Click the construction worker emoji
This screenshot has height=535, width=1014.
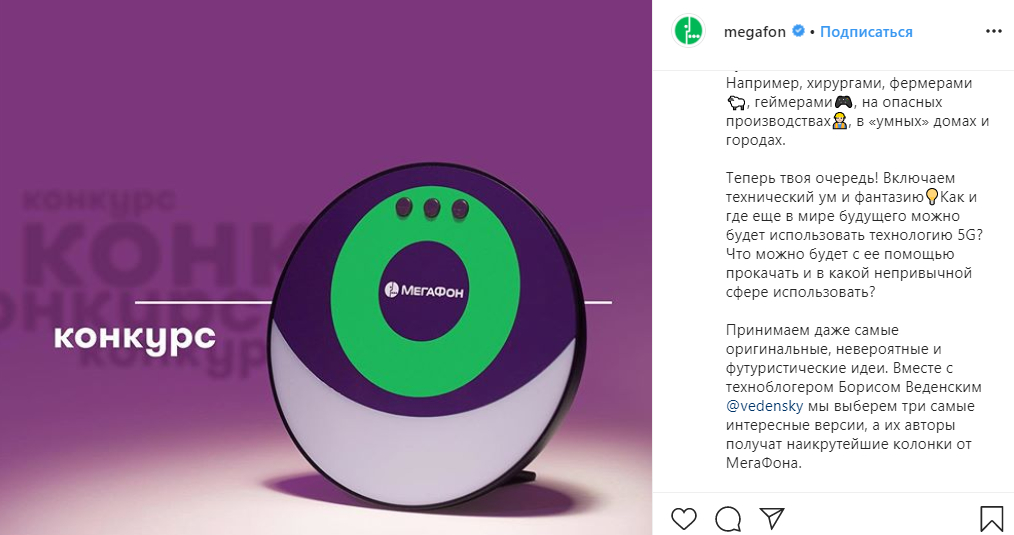(839, 121)
